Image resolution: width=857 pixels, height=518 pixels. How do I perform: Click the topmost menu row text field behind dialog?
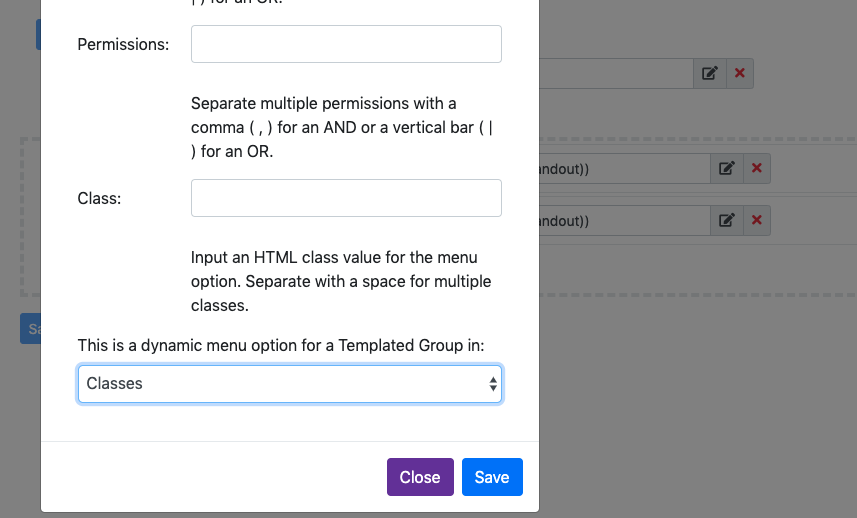pyautogui.click(x=616, y=73)
